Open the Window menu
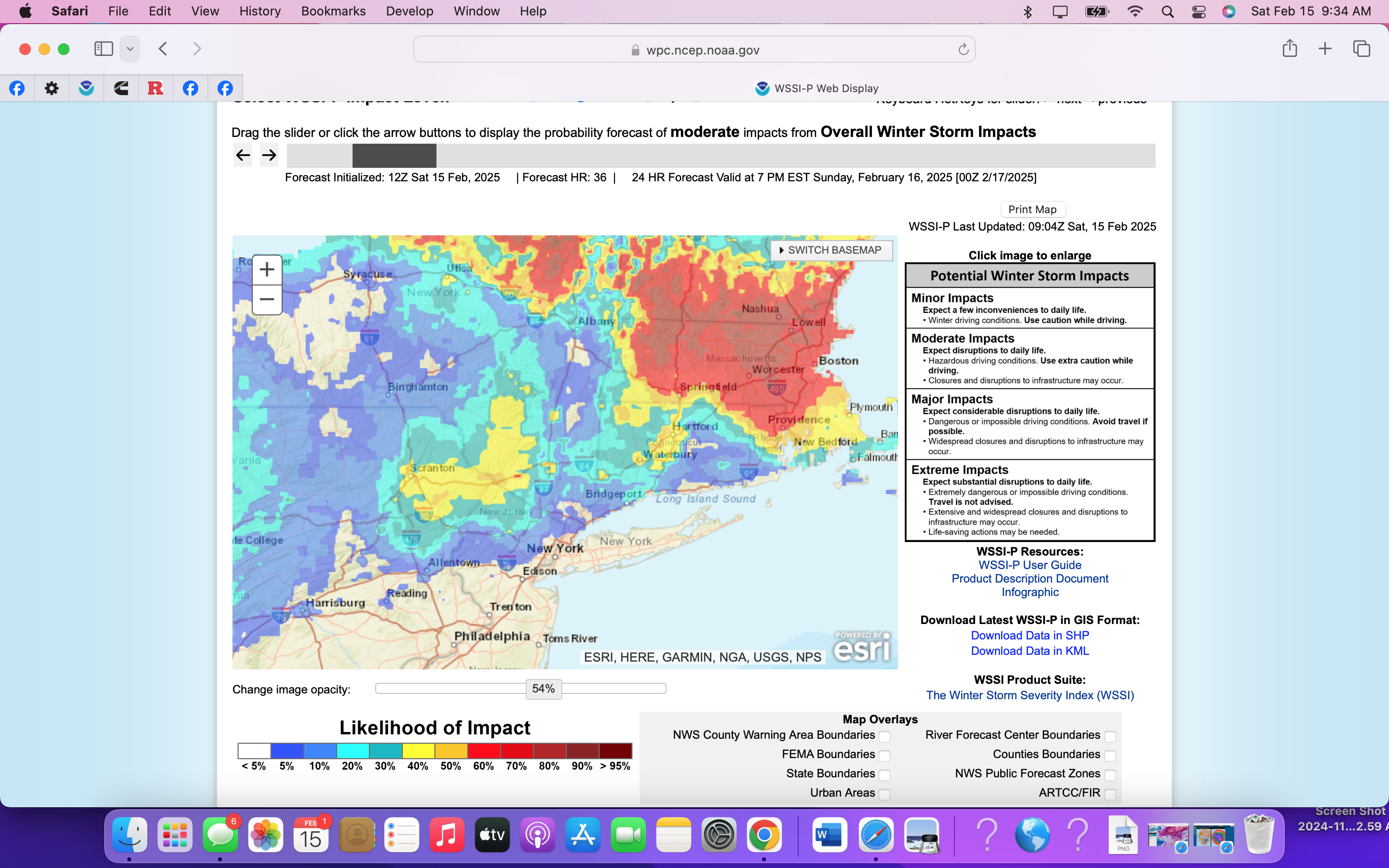1389x868 pixels. pyautogui.click(x=477, y=12)
